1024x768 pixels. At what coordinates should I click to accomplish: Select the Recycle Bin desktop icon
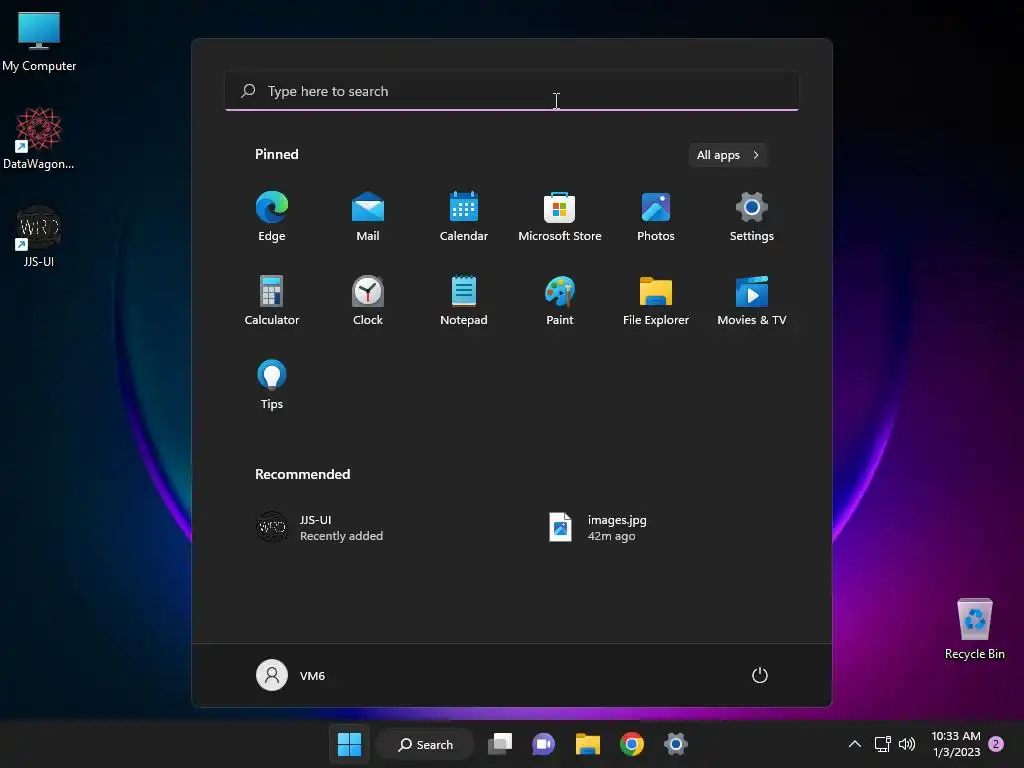click(974, 629)
